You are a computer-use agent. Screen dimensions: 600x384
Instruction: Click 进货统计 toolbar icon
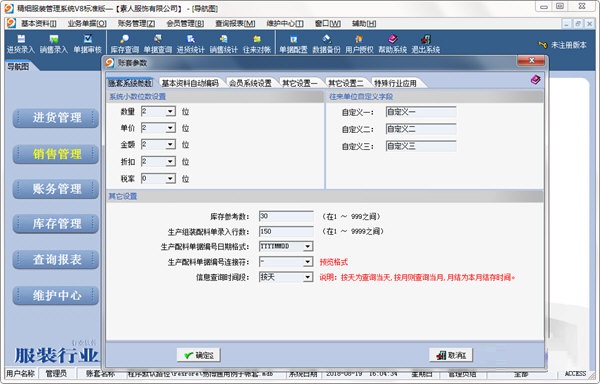click(x=191, y=44)
